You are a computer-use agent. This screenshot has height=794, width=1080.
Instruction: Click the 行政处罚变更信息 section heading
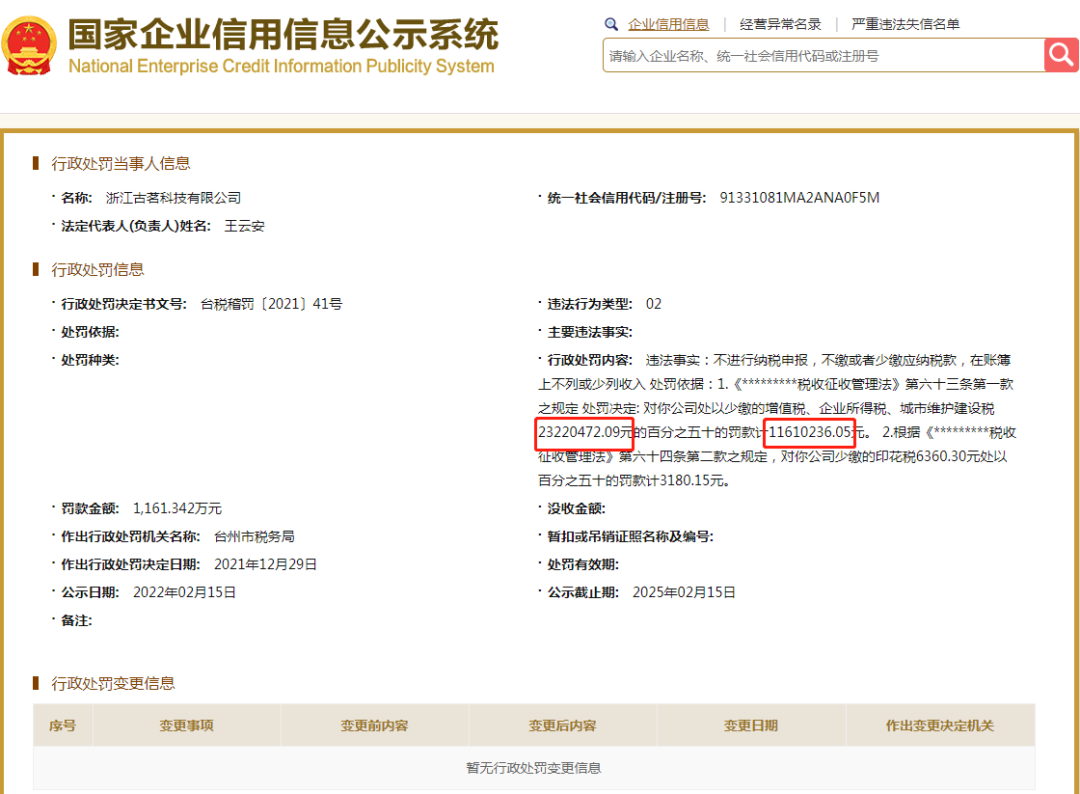[113, 683]
